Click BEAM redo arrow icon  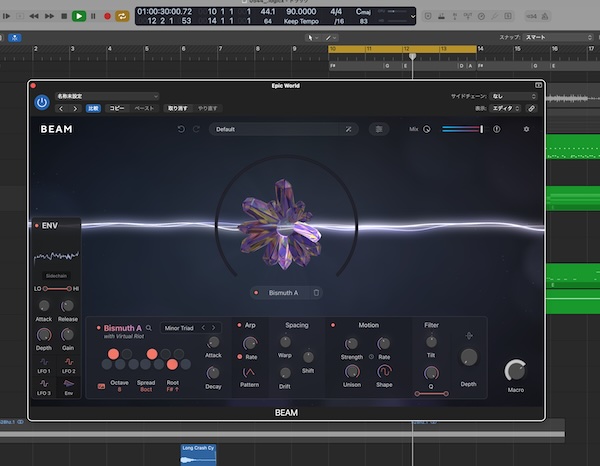tap(196, 129)
